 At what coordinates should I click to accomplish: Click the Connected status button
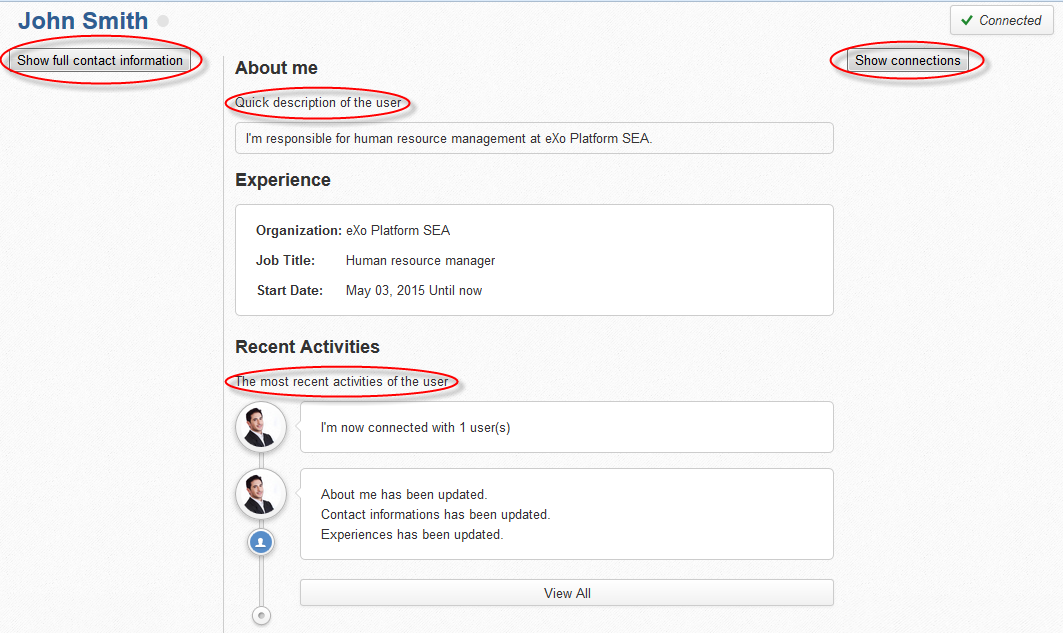coord(1001,20)
